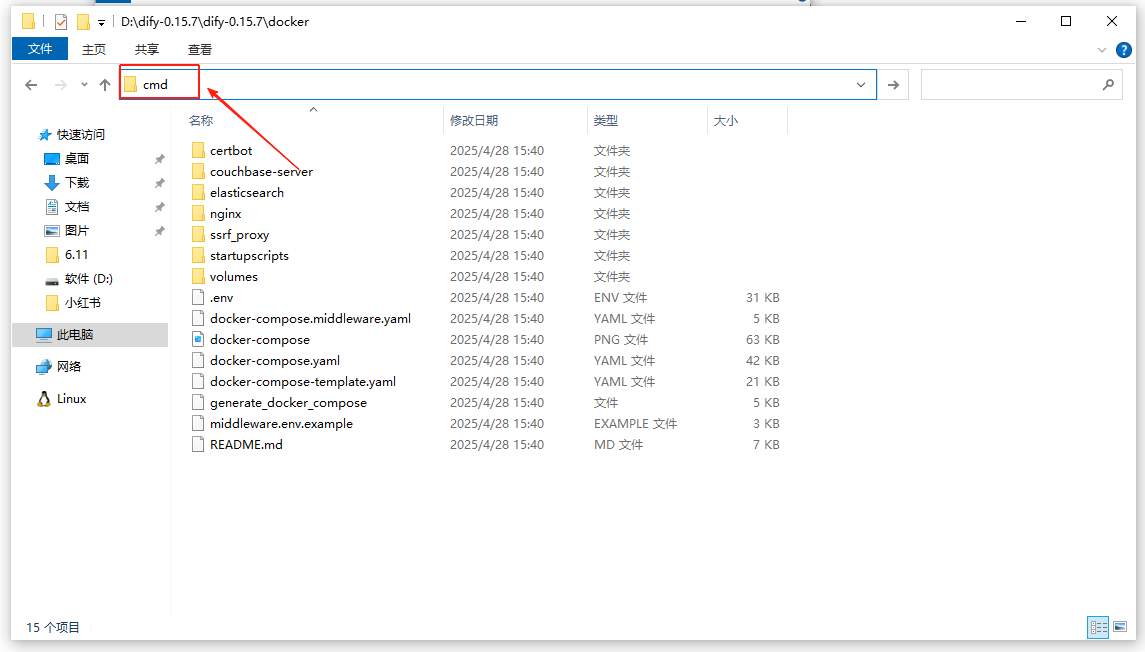Expand the ribbon using the chevron
This screenshot has height=652, width=1145.
click(1102, 49)
